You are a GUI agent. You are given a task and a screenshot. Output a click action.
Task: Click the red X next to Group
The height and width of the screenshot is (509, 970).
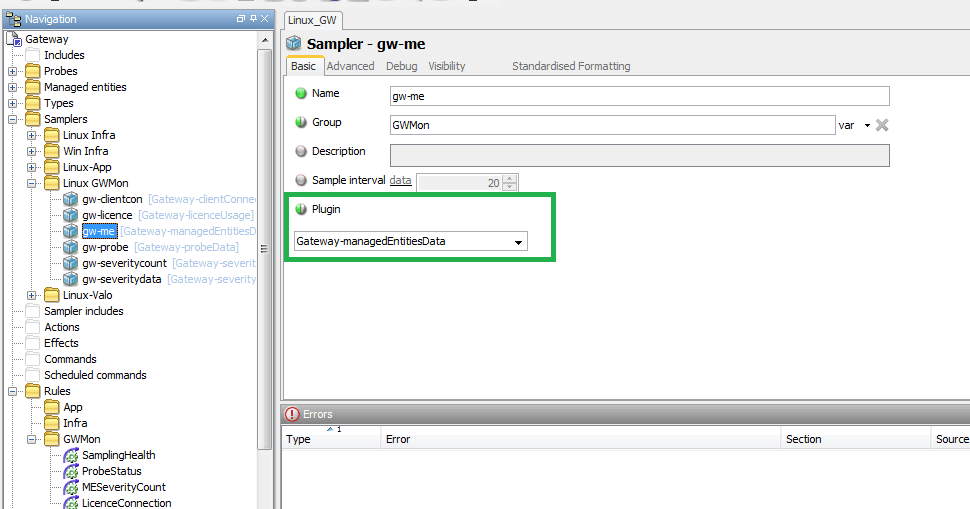(882, 125)
